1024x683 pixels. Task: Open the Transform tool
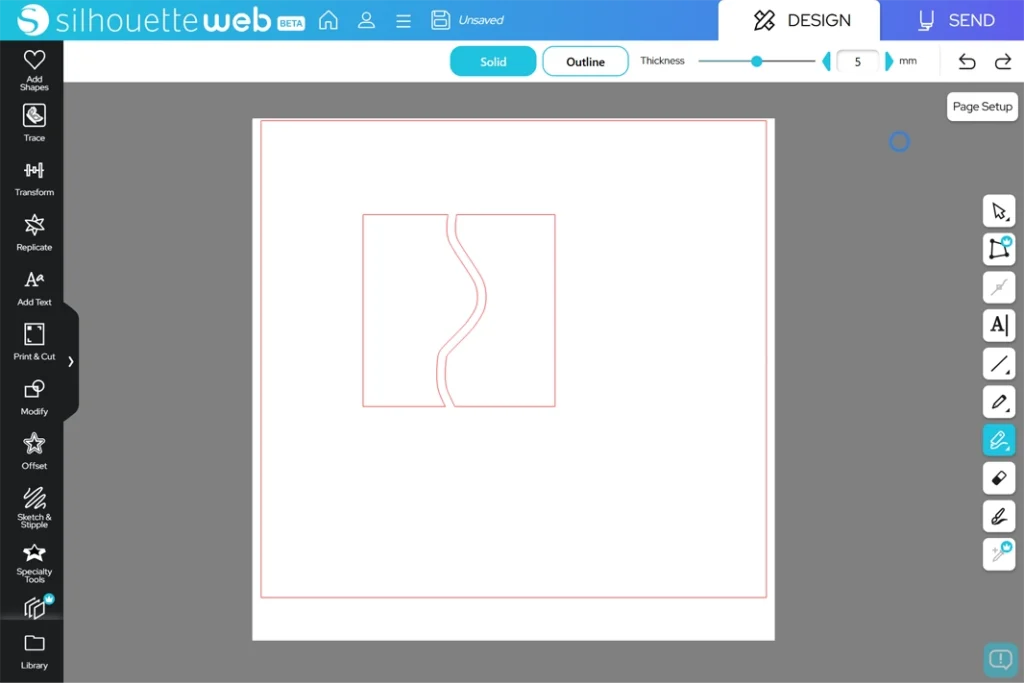[34, 177]
